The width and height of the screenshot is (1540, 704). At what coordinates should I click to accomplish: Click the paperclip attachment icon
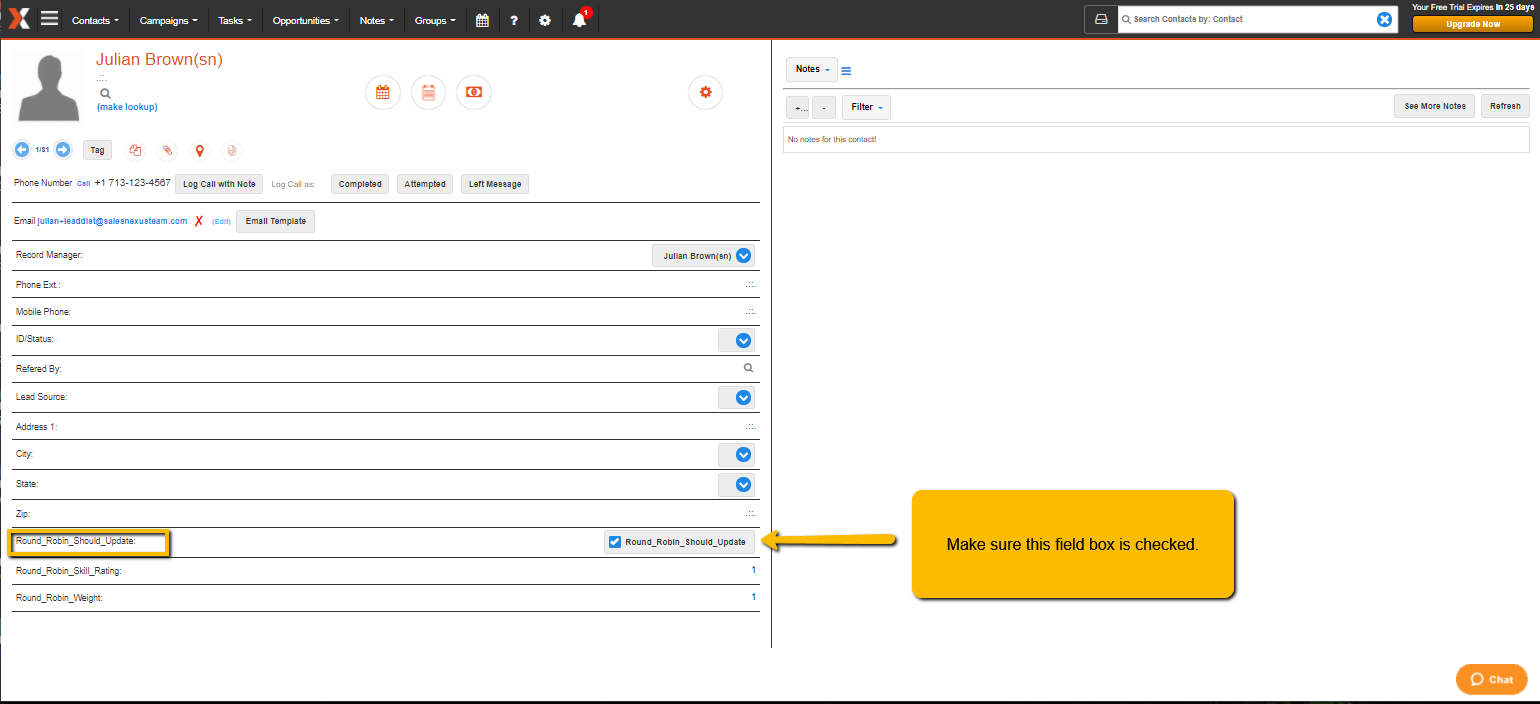(x=167, y=151)
